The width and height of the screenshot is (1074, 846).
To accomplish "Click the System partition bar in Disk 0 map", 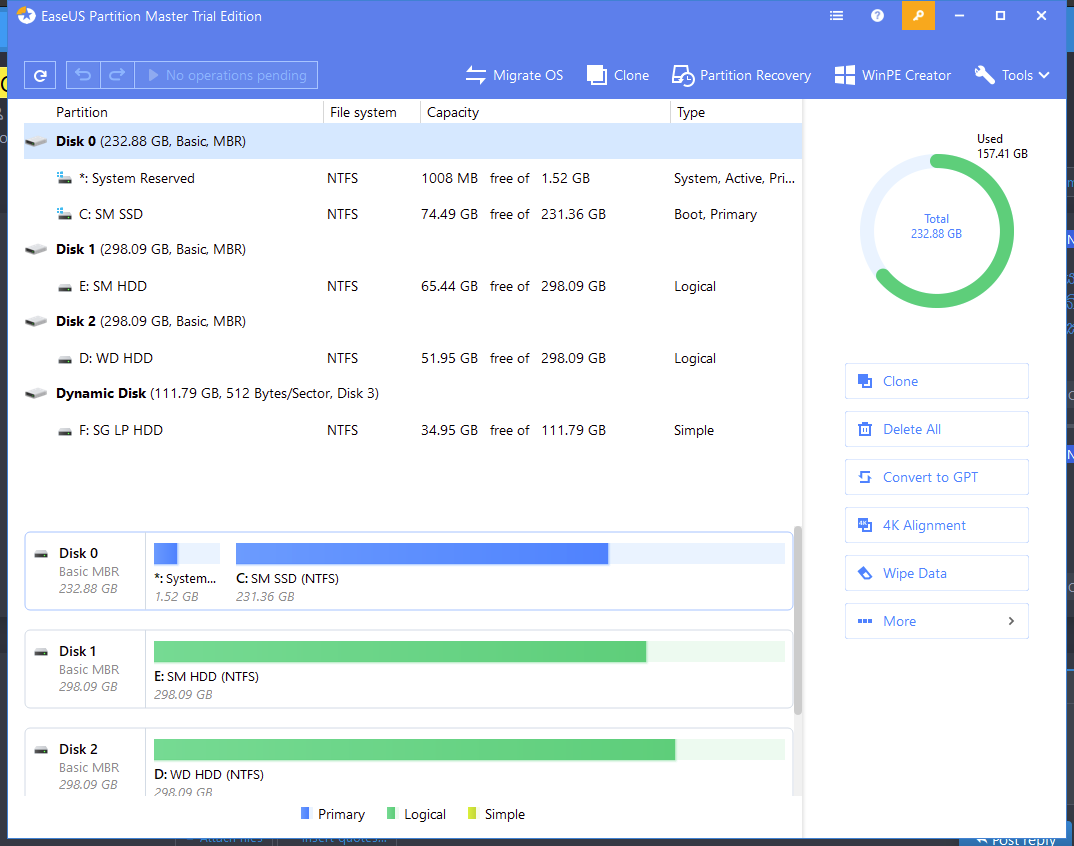I will [x=186, y=553].
